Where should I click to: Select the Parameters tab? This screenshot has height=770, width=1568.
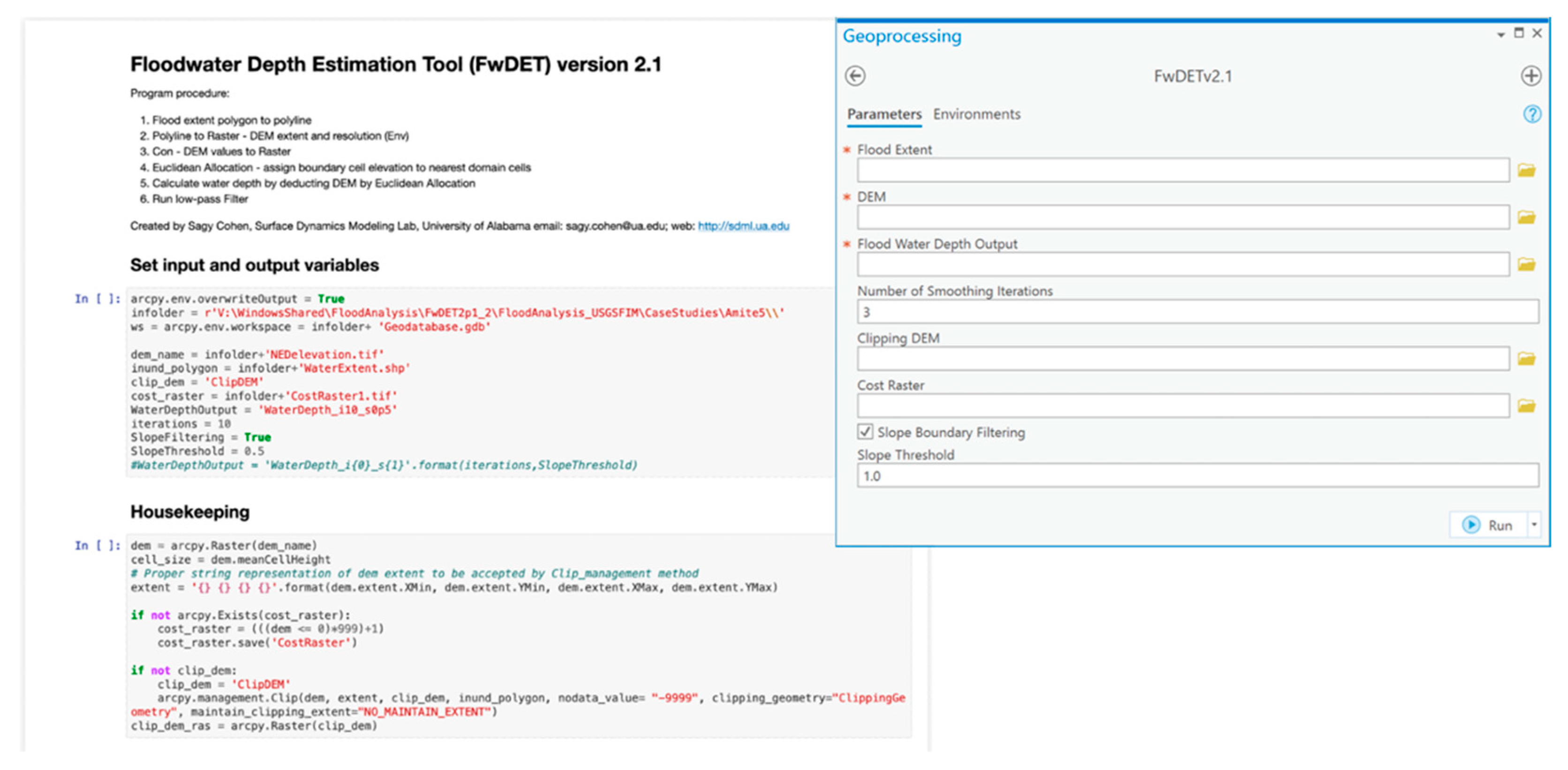coord(884,114)
